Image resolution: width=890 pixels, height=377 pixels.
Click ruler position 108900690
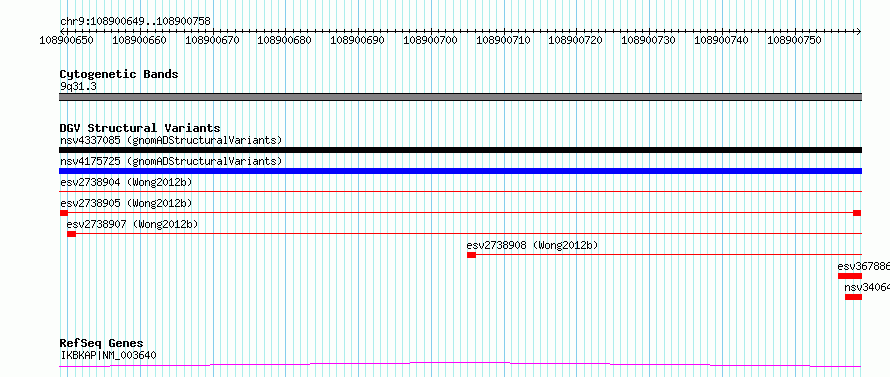tap(358, 41)
